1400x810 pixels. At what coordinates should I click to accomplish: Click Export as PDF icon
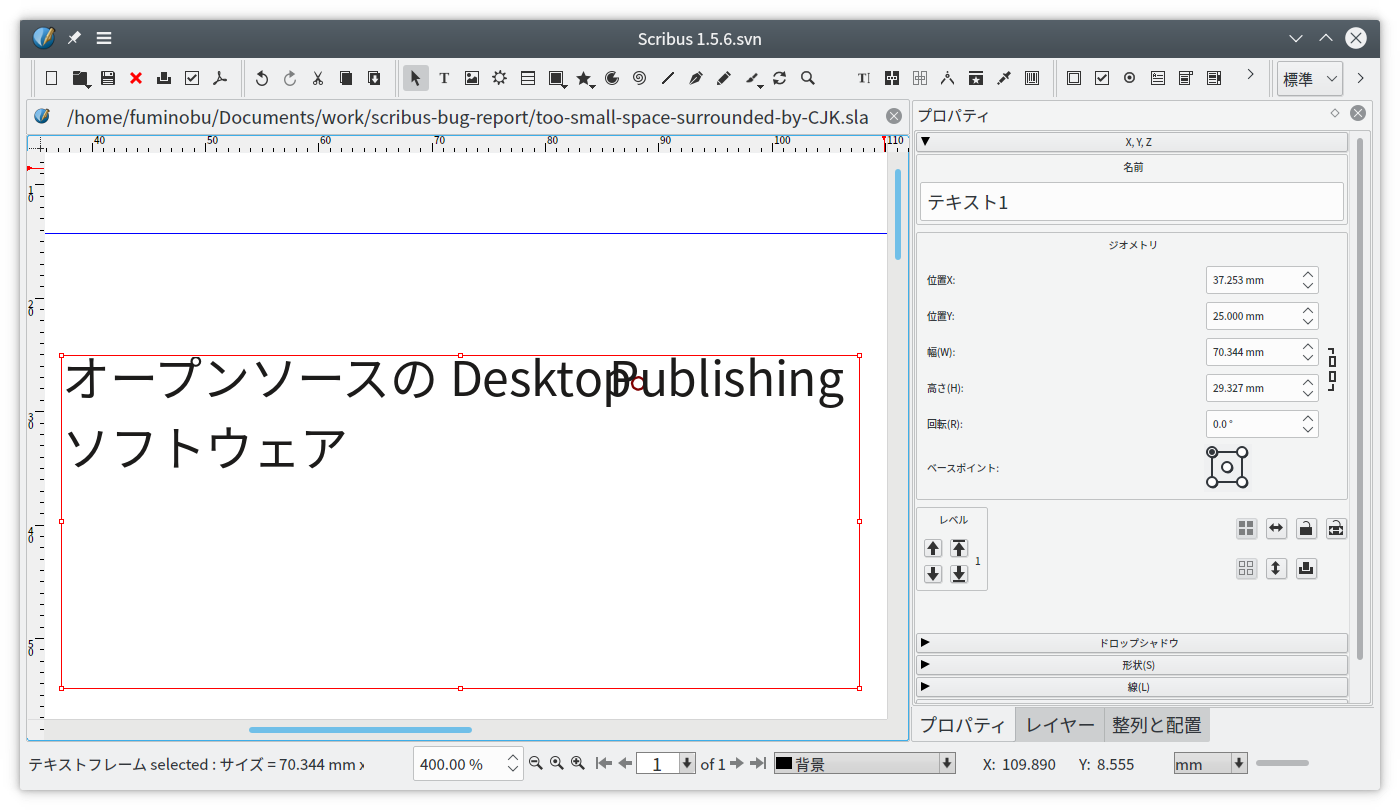pos(220,78)
